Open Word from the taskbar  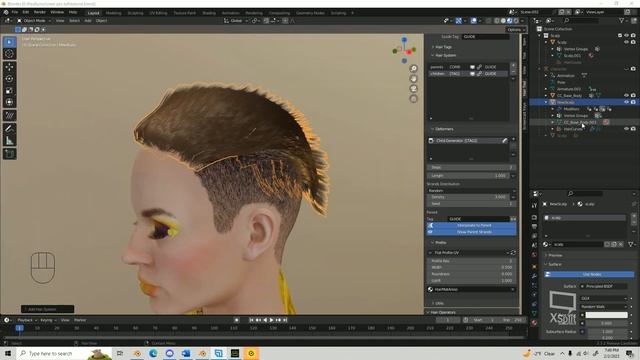pos(186,353)
